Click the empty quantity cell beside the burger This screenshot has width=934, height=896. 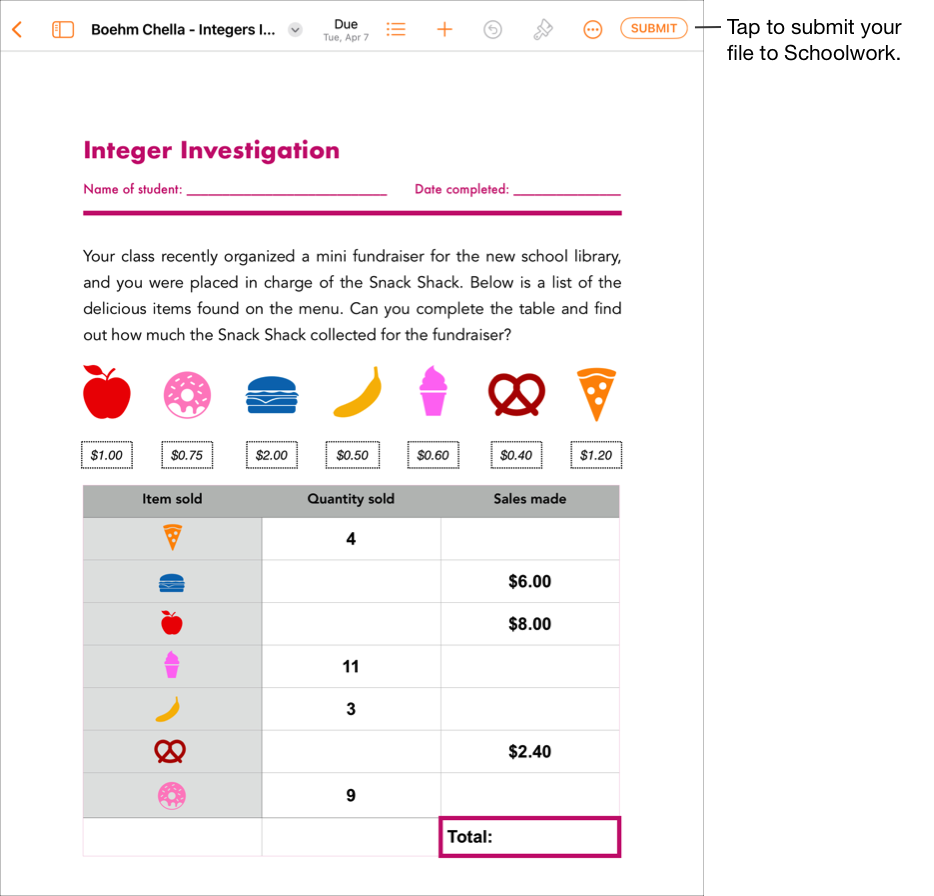tap(351, 581)
